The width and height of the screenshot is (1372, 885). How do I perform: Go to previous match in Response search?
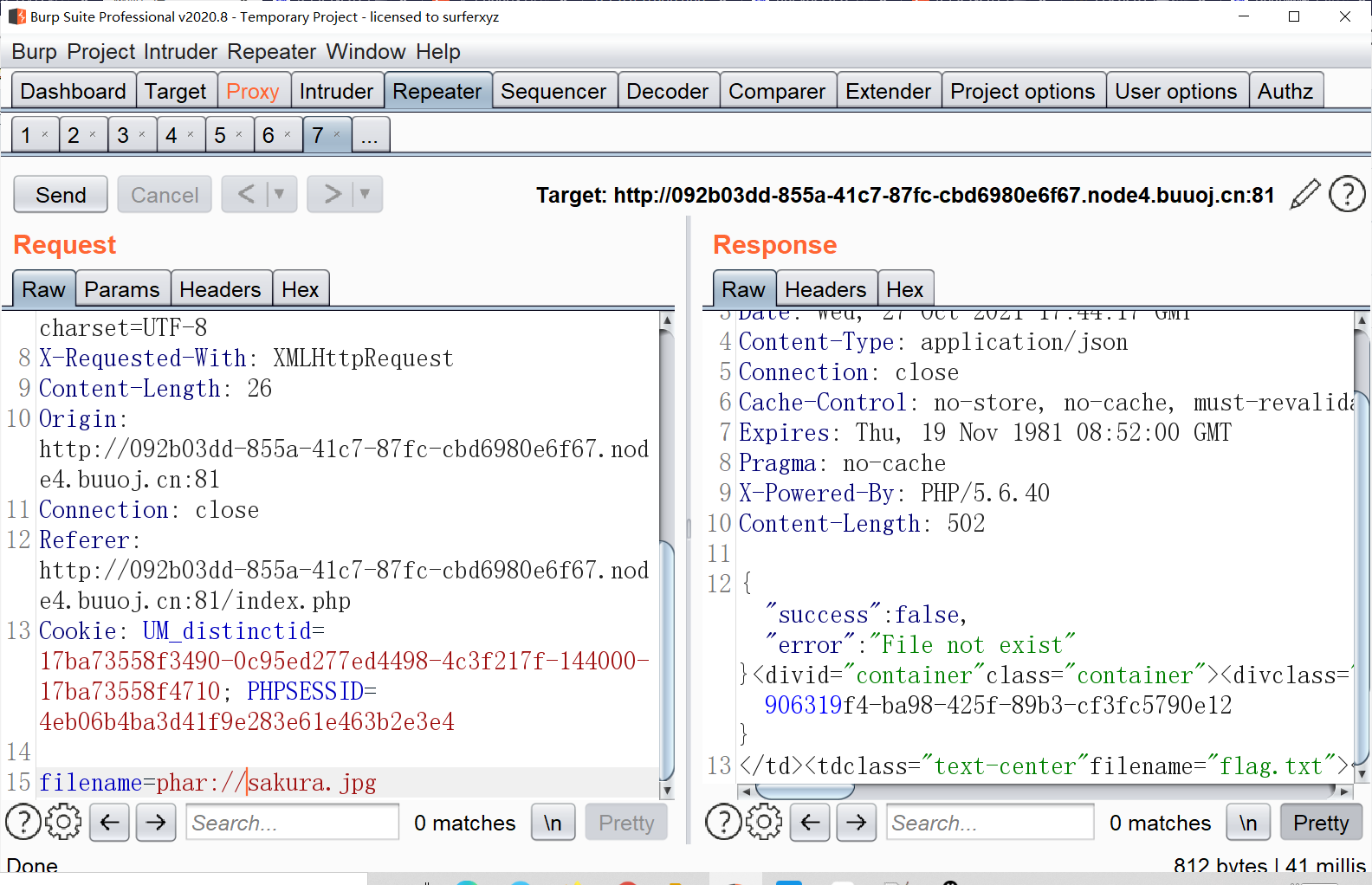pyautogui.click(x=810, y=822)
